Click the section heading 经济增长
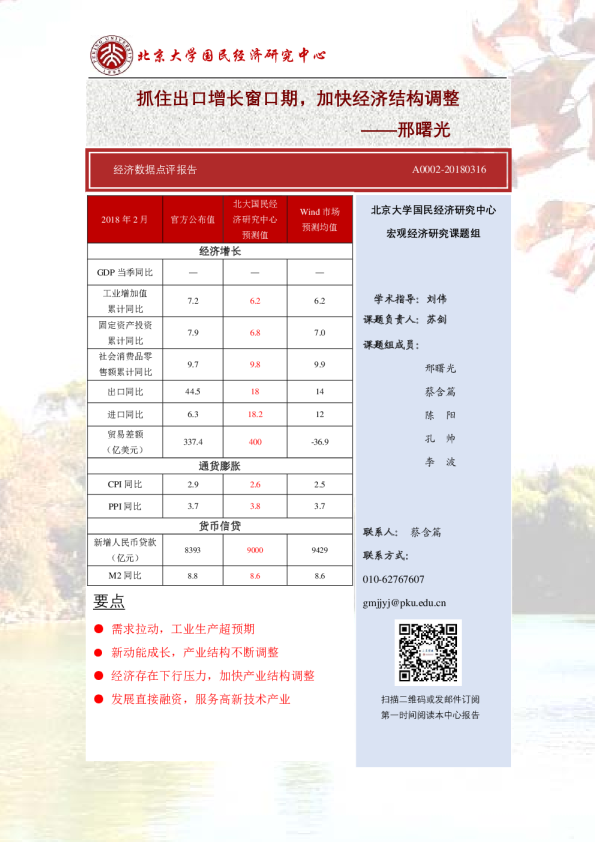595x842 pixels. [220, 251]
